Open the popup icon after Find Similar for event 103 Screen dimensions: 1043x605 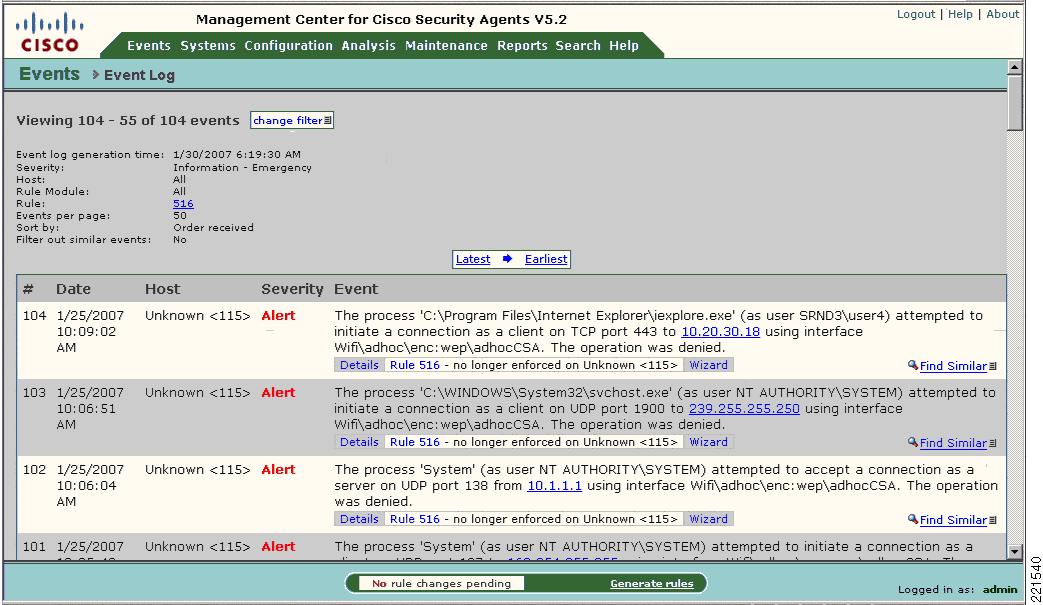coord(993,443)
